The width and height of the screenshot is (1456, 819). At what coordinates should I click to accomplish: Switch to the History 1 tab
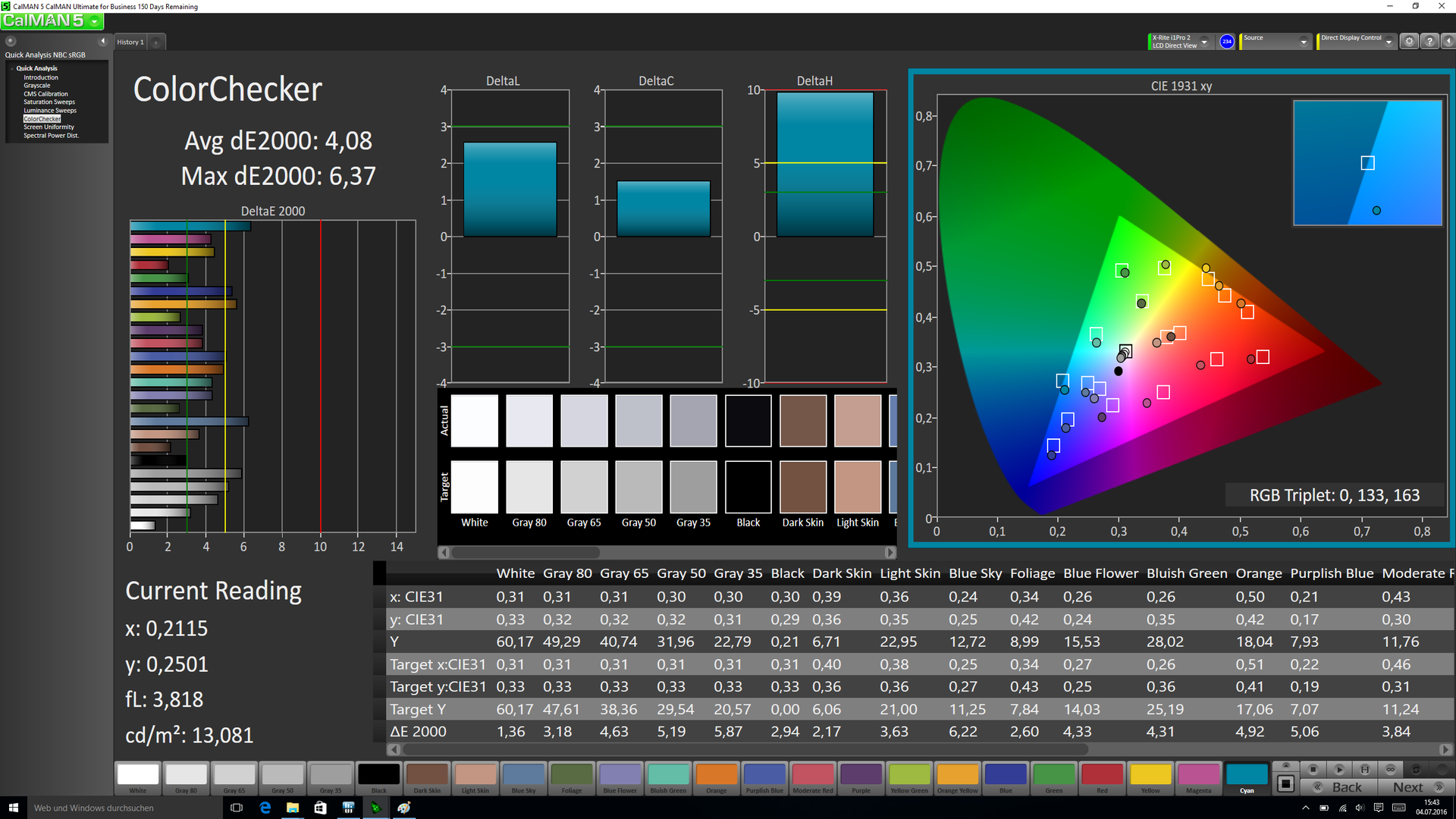point(130,42)
